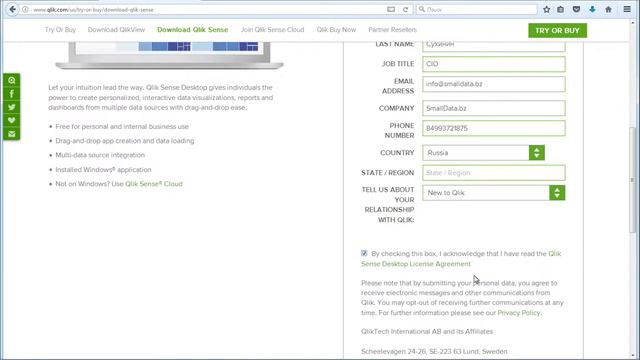The image size is (640, 360).
Task: Share page on Facebook from side bar
Action: point(11,94)
